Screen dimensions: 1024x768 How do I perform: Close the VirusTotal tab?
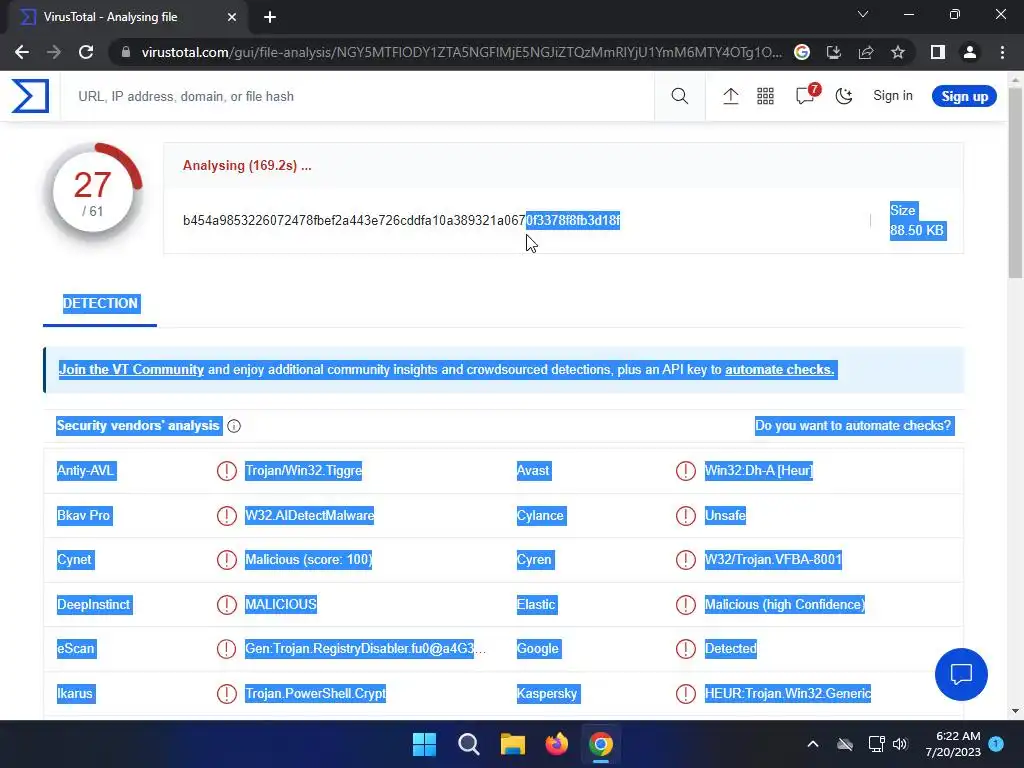[x=232, y=17]
